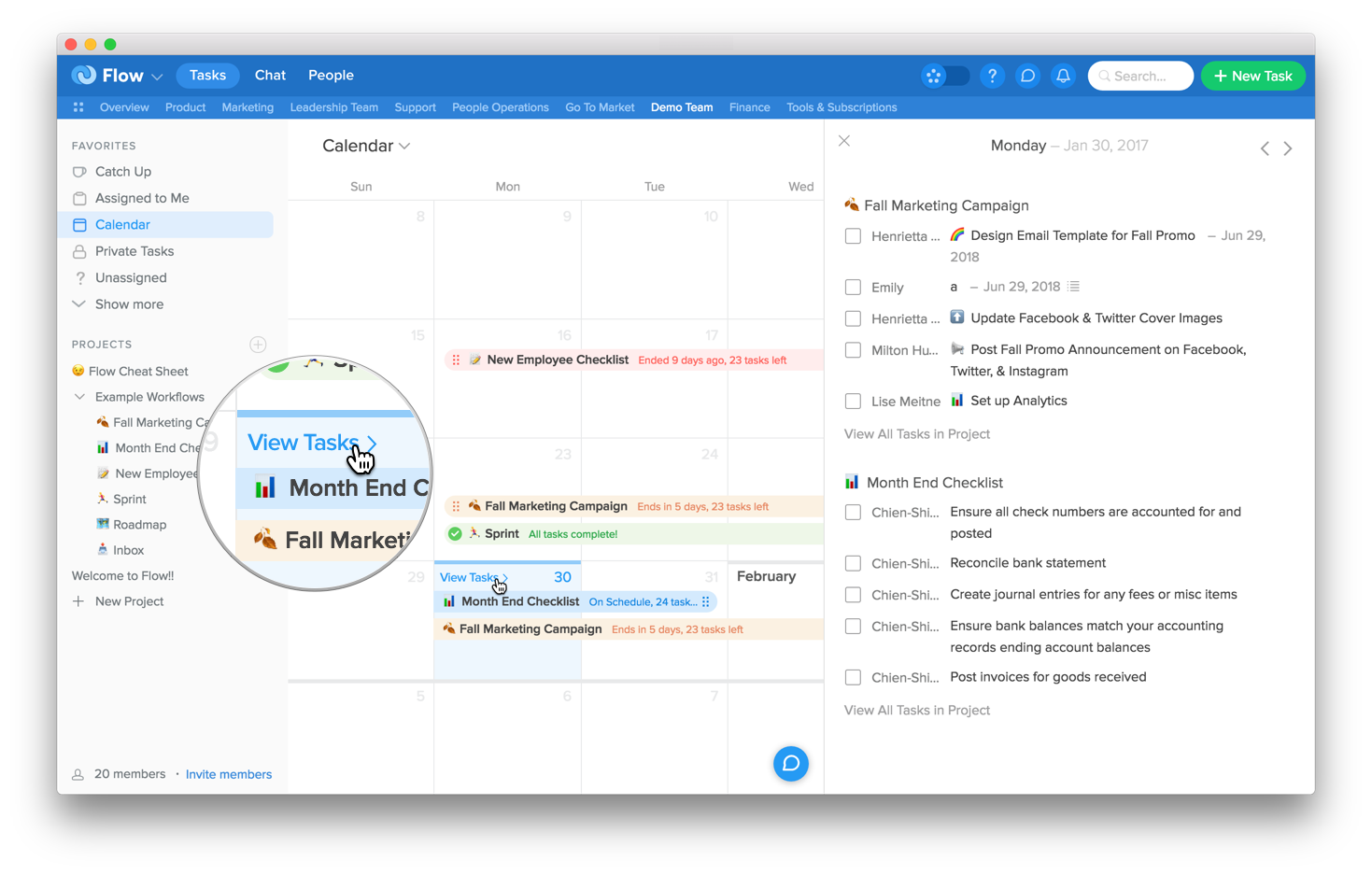
Task: Click the Invite members link
Action: tap(229, 774)
